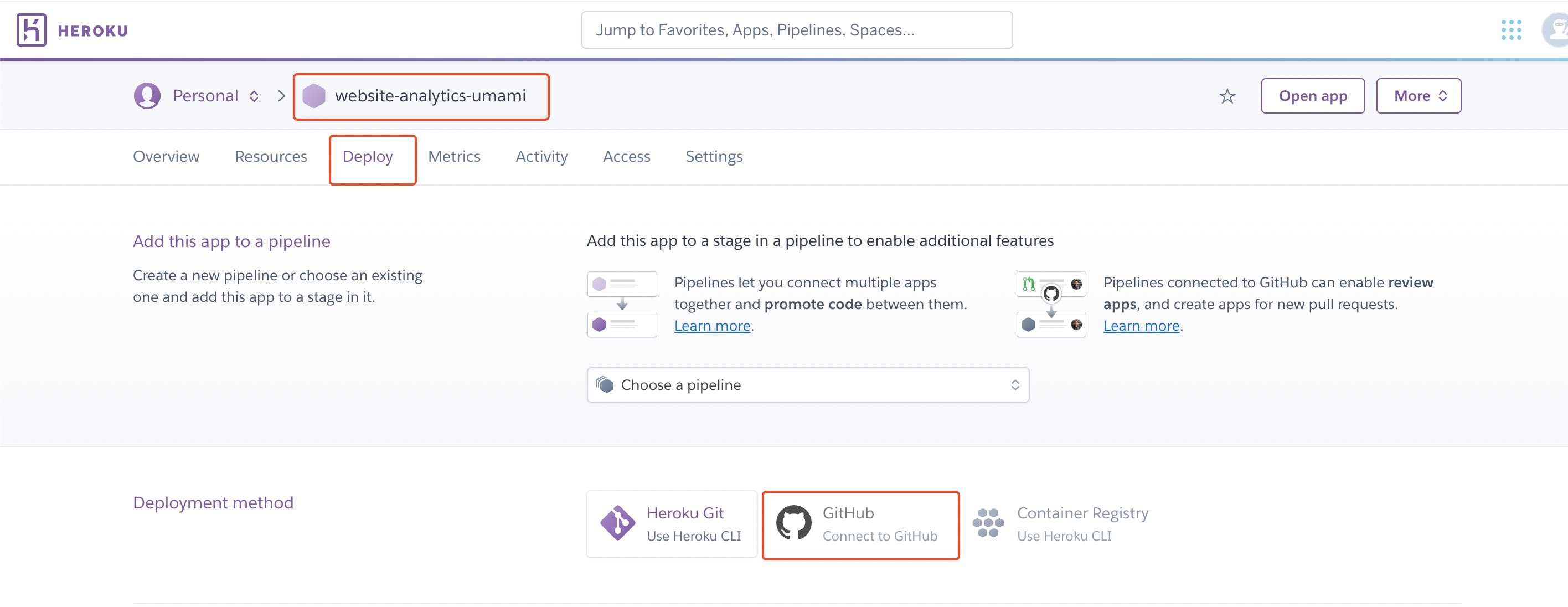The image size is (1568, 607).
Task: Focus the Jump to Favorites search field
Action: [x=796, y=30]
